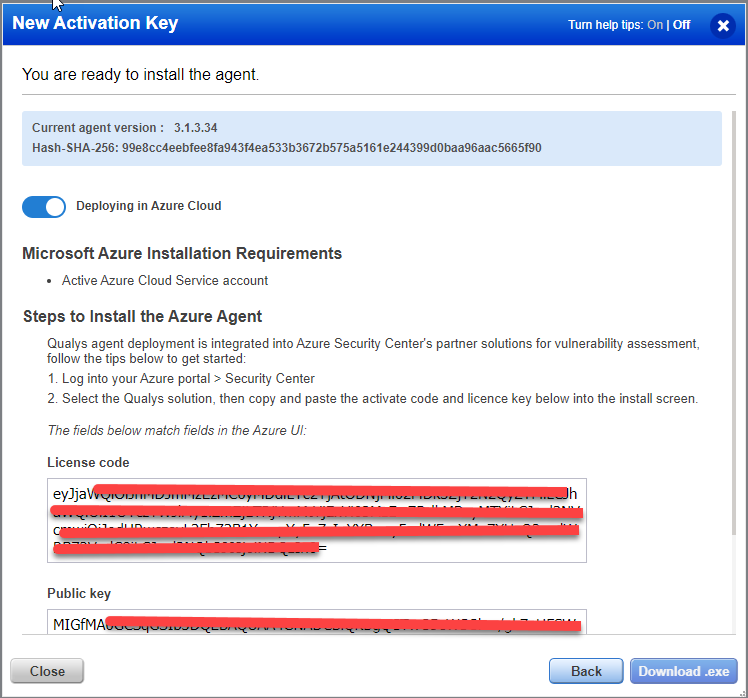The width and height of the screenshot is (748, 698).
Task: Go Back to previous step
Action: point(586,671)
